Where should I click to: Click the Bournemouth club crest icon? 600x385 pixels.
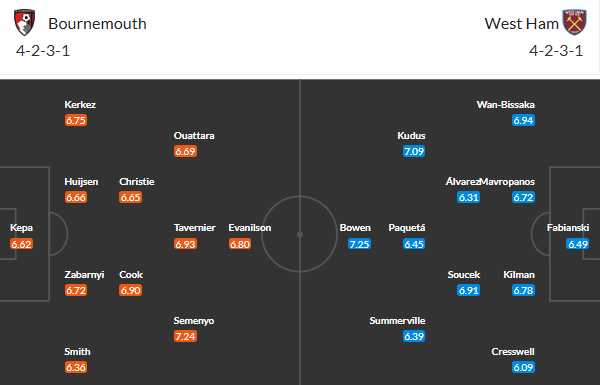(x=24, y=23)
